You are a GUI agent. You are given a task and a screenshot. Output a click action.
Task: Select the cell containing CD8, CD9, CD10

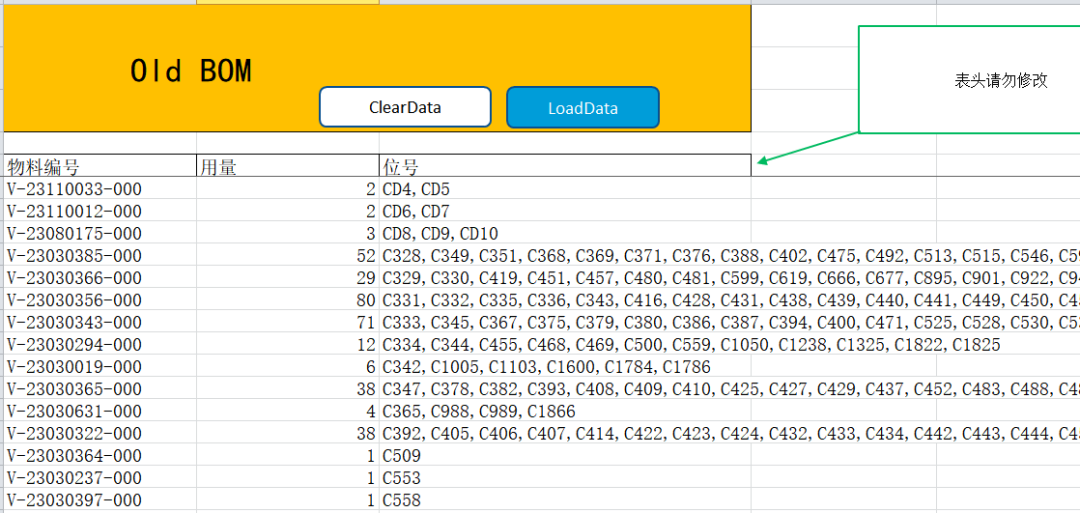point(565,233)
